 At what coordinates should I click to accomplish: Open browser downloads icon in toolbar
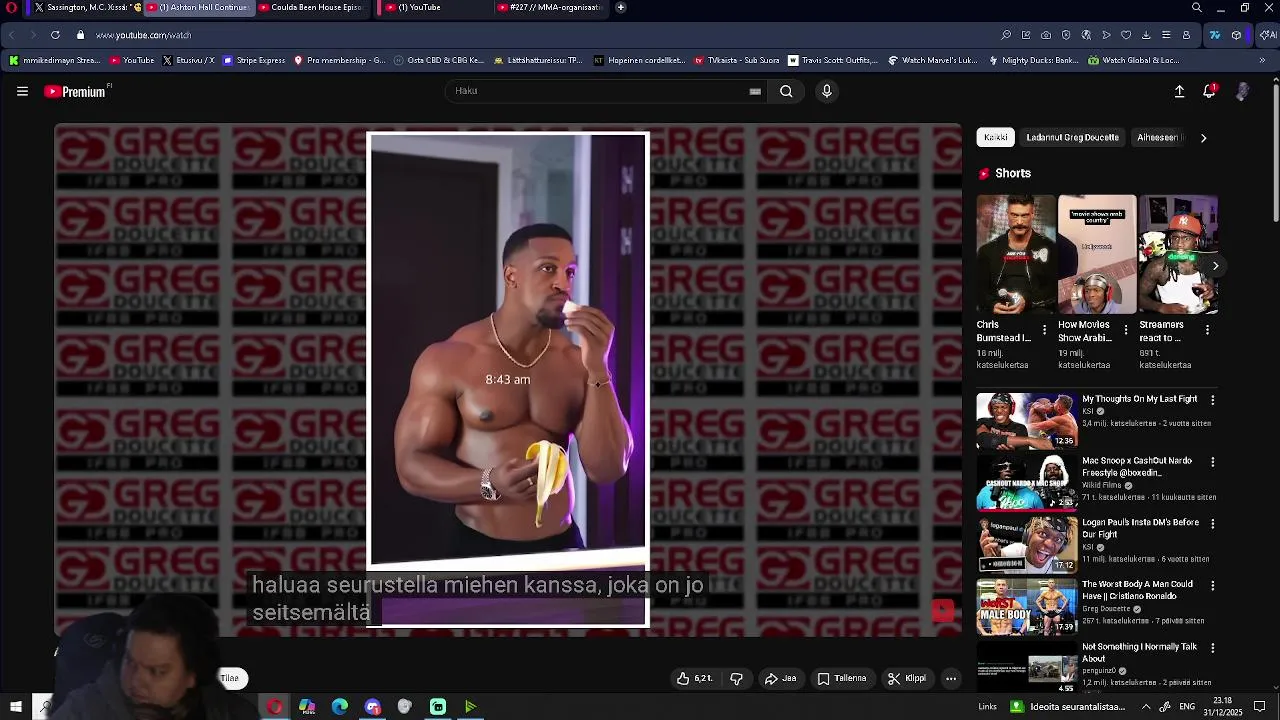(1146, 35)
